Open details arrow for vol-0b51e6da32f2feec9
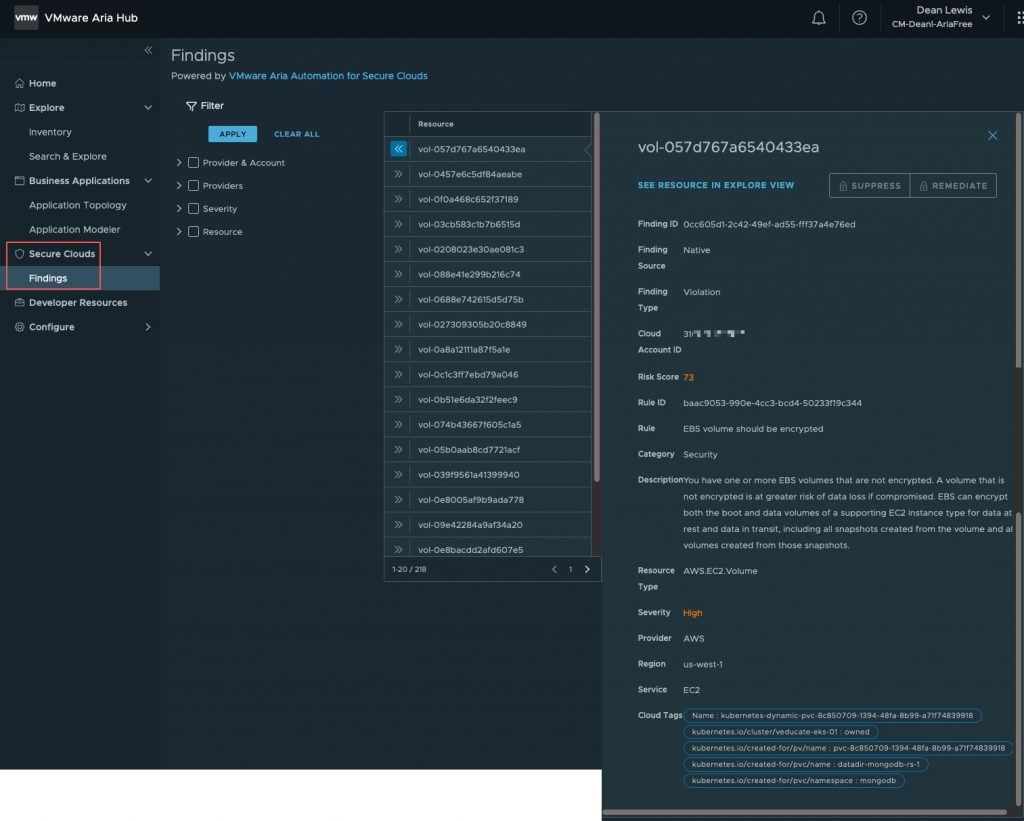The width and height of the screenshot is (1024, 821). point(398,399)
